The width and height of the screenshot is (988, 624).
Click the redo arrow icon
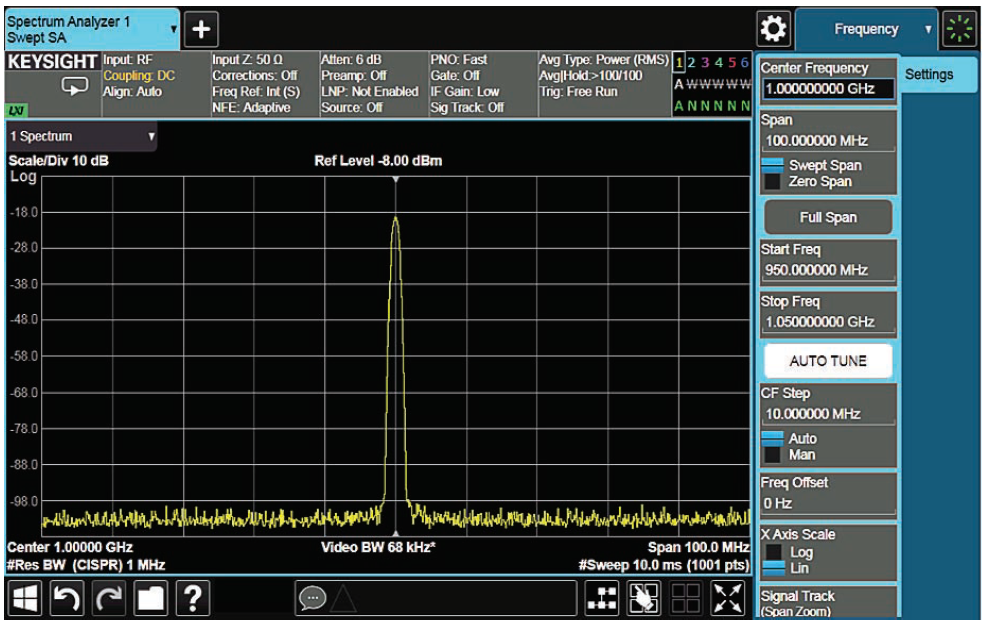coord(109,597)
